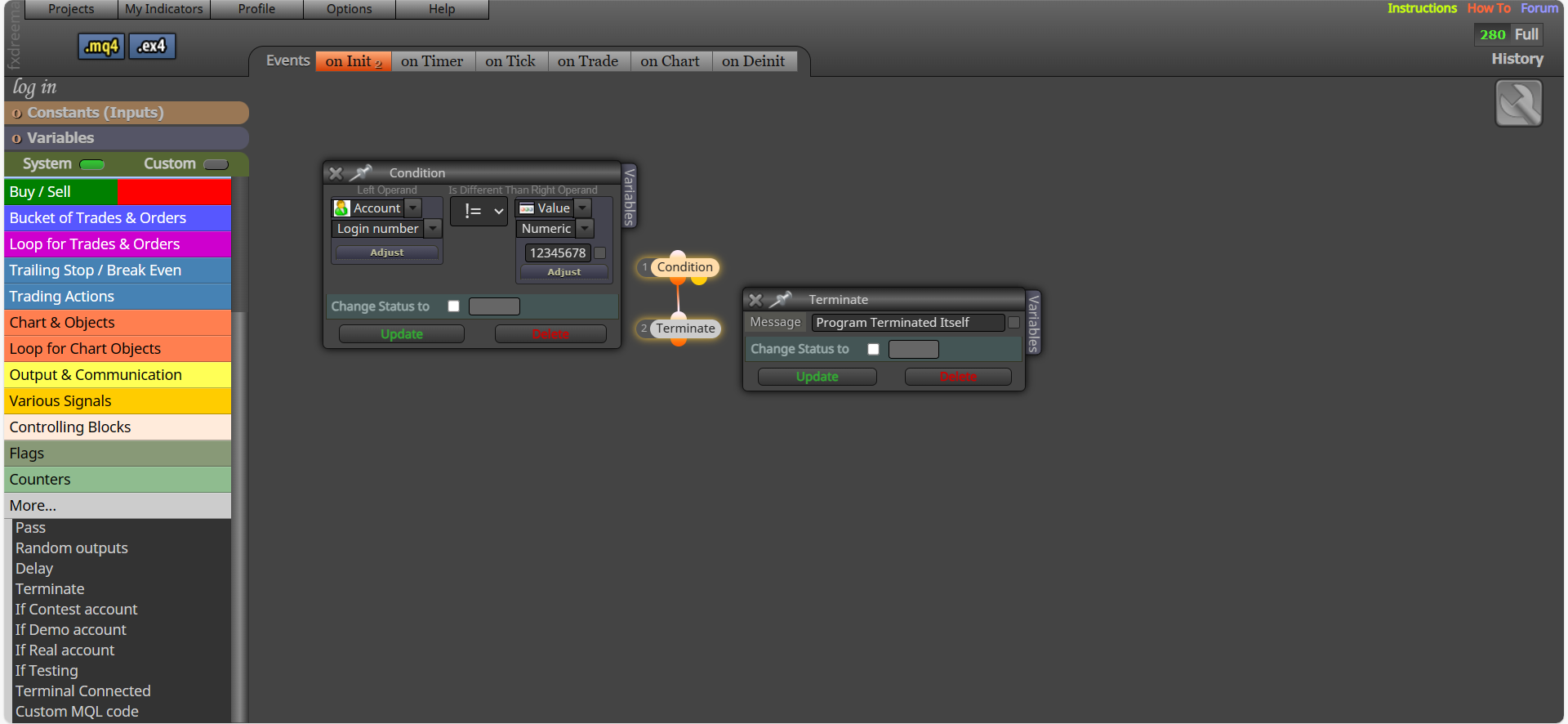Switch to on Init event tab
This screenshot has width=1568, height=724.
point(354,61)
